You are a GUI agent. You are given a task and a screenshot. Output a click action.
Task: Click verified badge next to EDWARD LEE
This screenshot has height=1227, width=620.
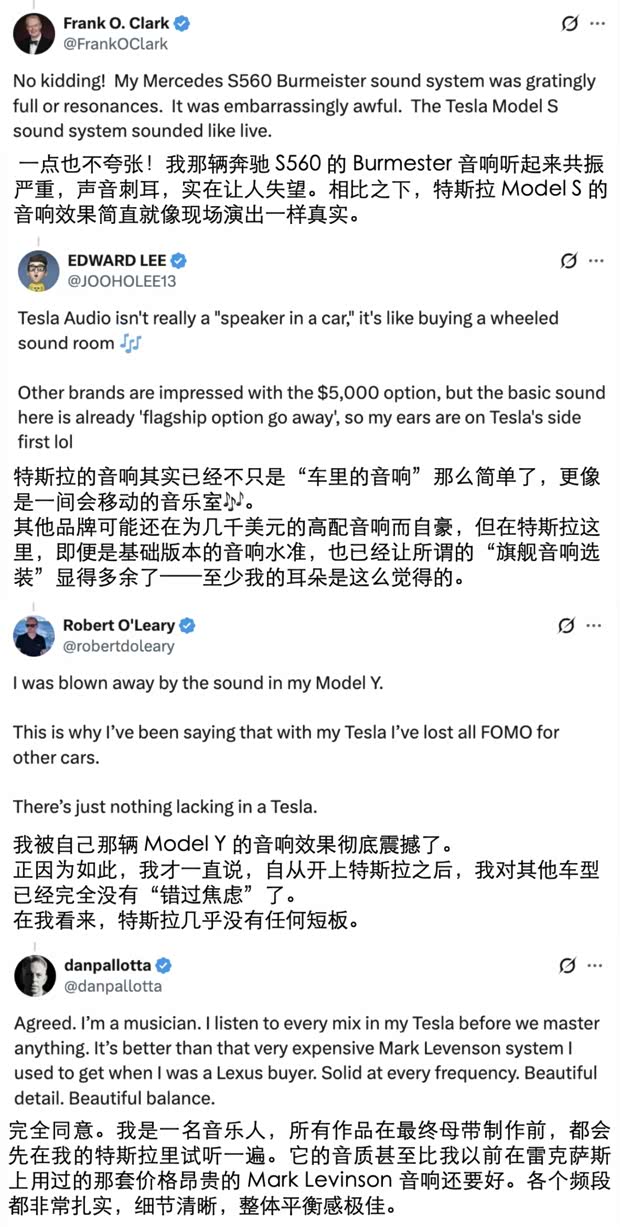[x=179, y=260]
